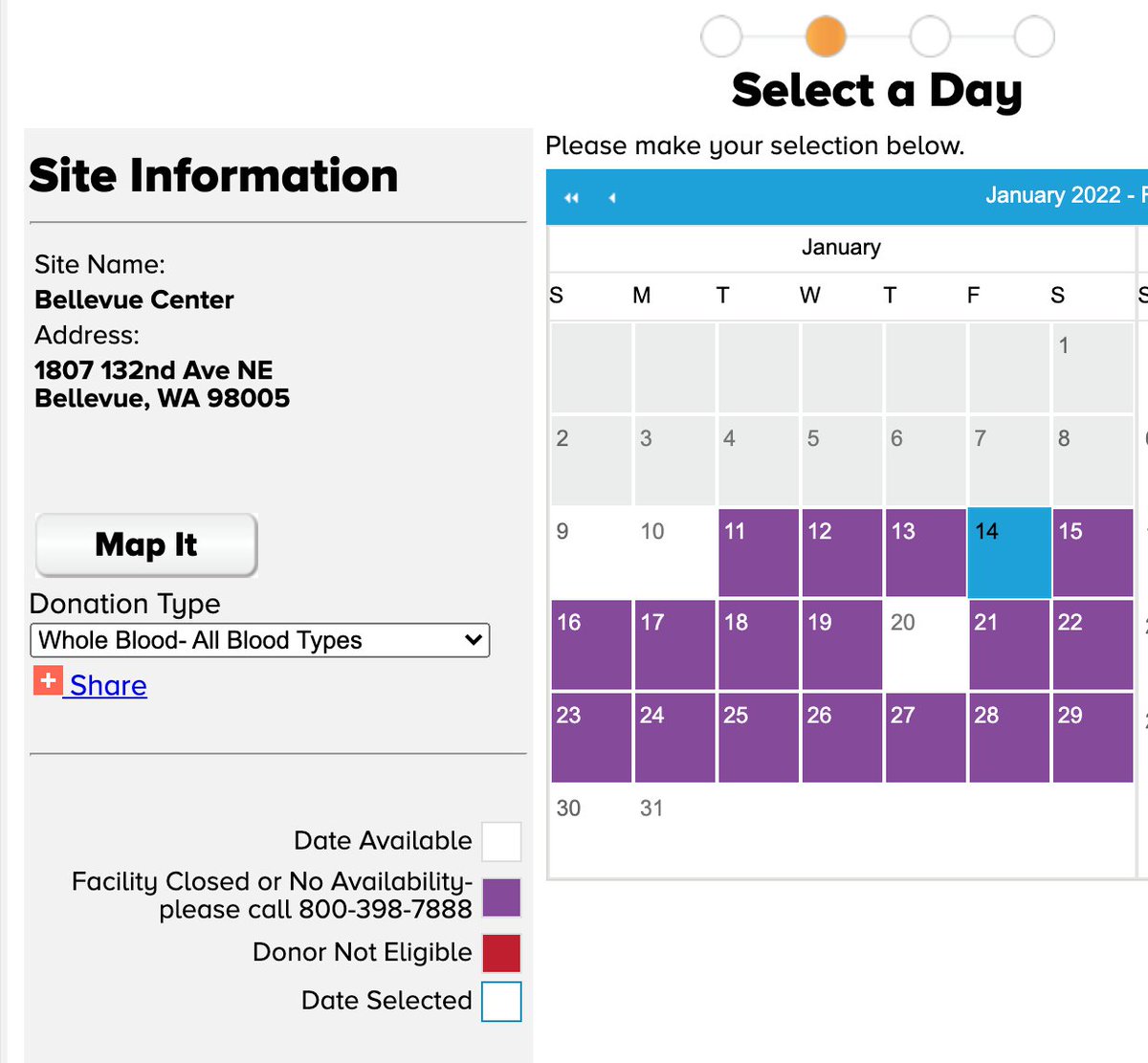
Task: Click the purple Facility Closed legend swatch
Action: 501,897
